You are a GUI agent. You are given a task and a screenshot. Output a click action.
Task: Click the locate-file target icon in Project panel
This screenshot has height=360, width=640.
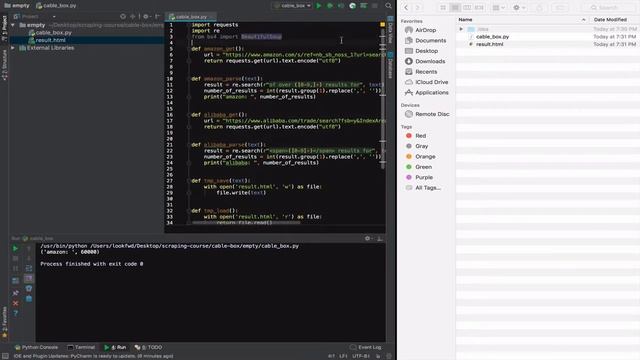tap(123, 16)
